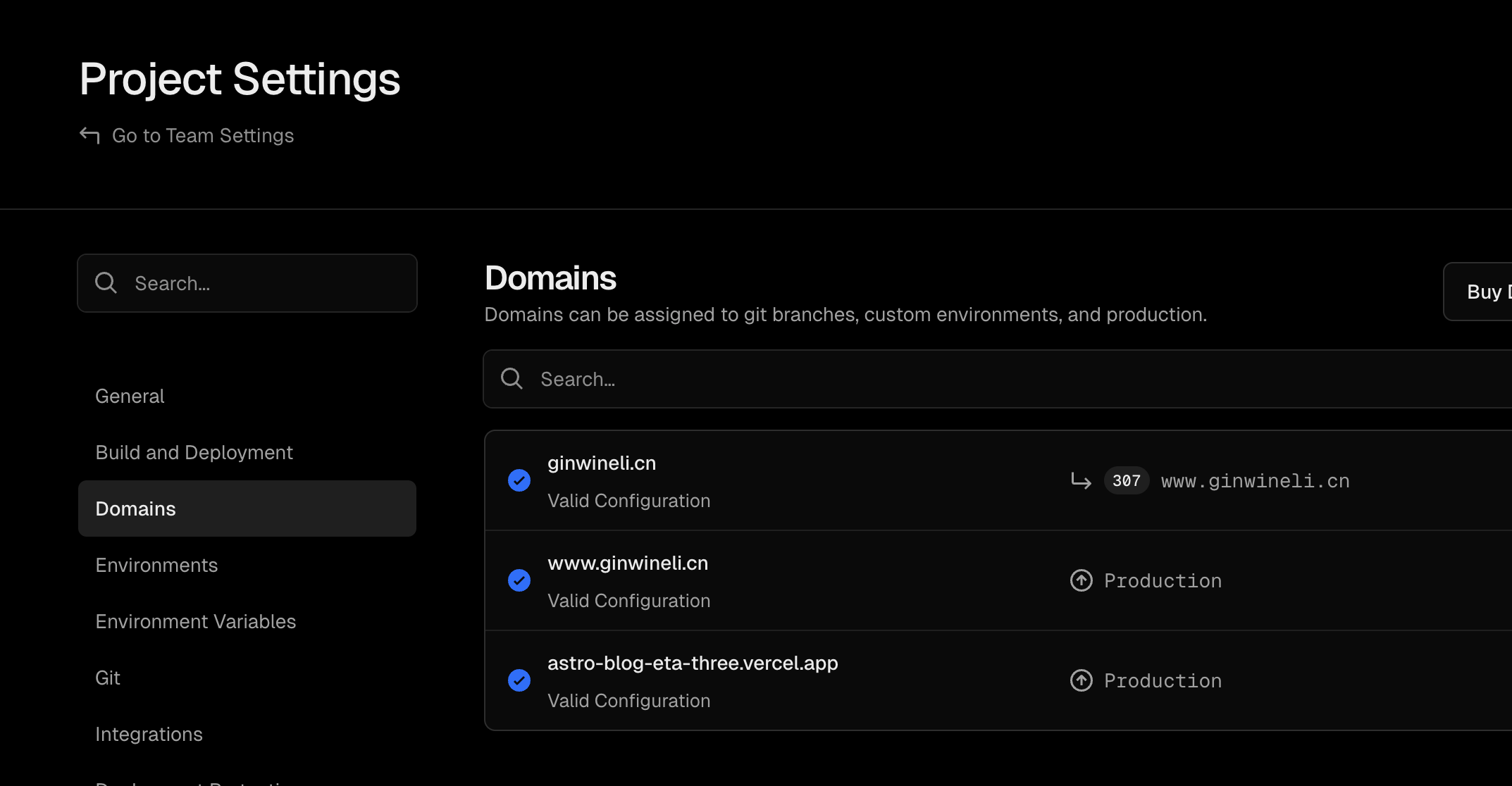Open Git settings section

tap(108, 678)
